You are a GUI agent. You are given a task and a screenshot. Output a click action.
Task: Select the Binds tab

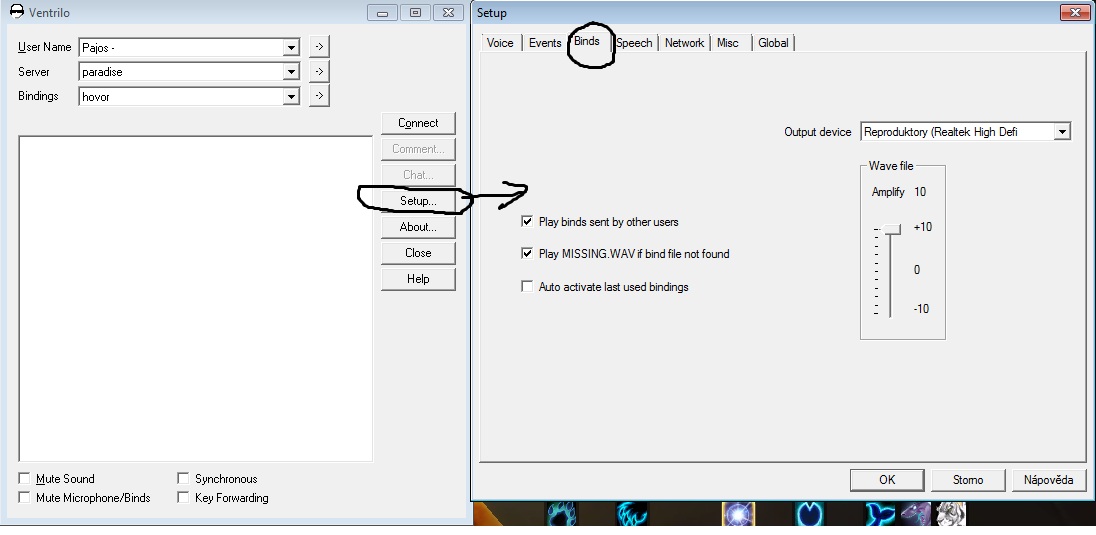point(587,41)
